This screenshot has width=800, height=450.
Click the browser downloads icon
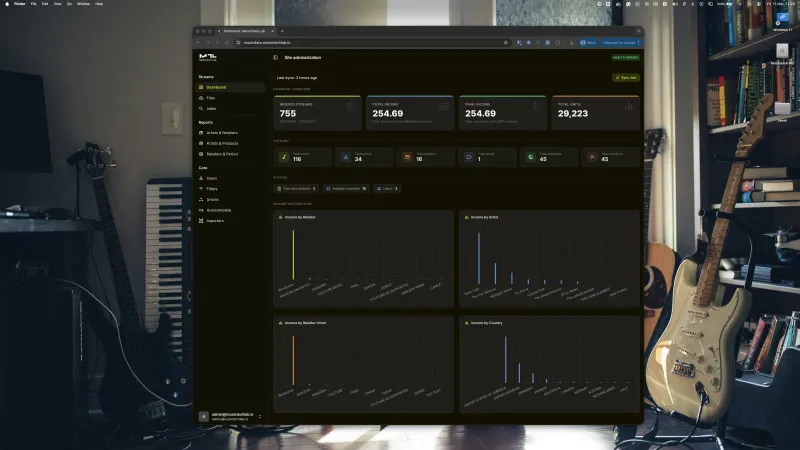[x=571, y=43]
